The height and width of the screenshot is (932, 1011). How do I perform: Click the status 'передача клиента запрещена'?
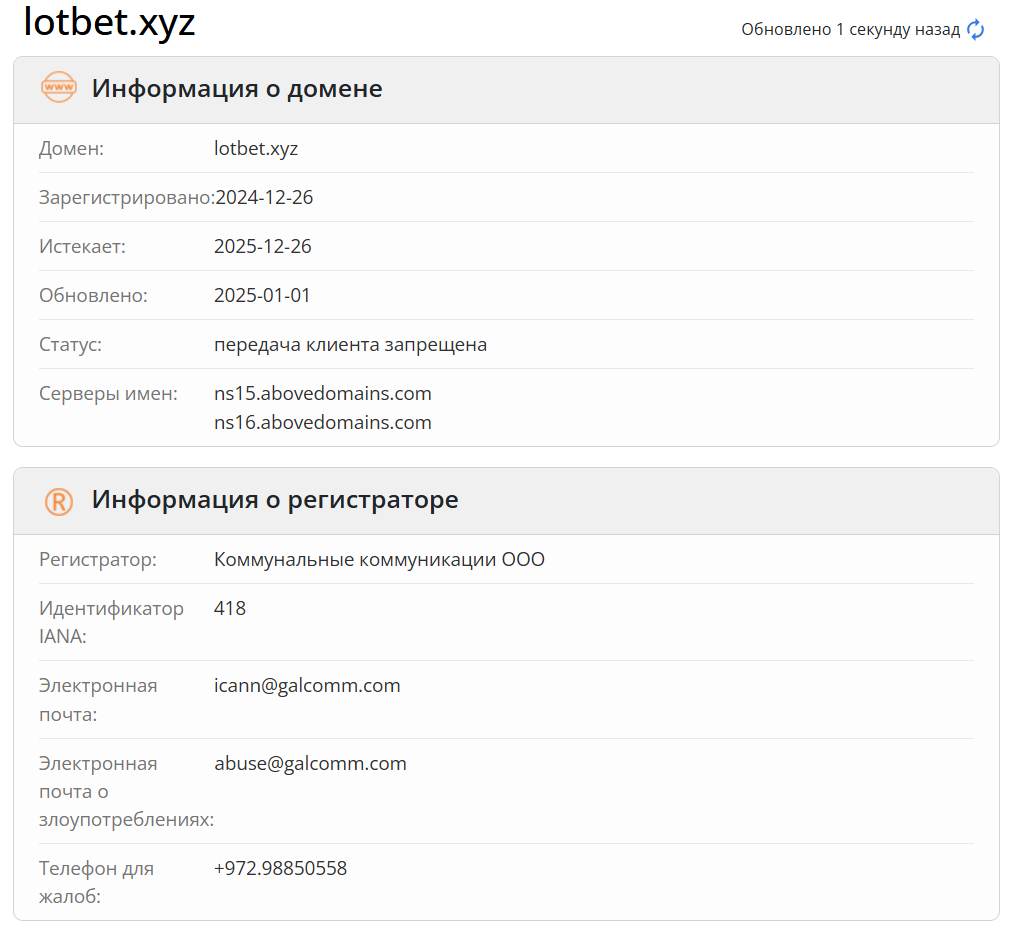click(x=350, y=345)
